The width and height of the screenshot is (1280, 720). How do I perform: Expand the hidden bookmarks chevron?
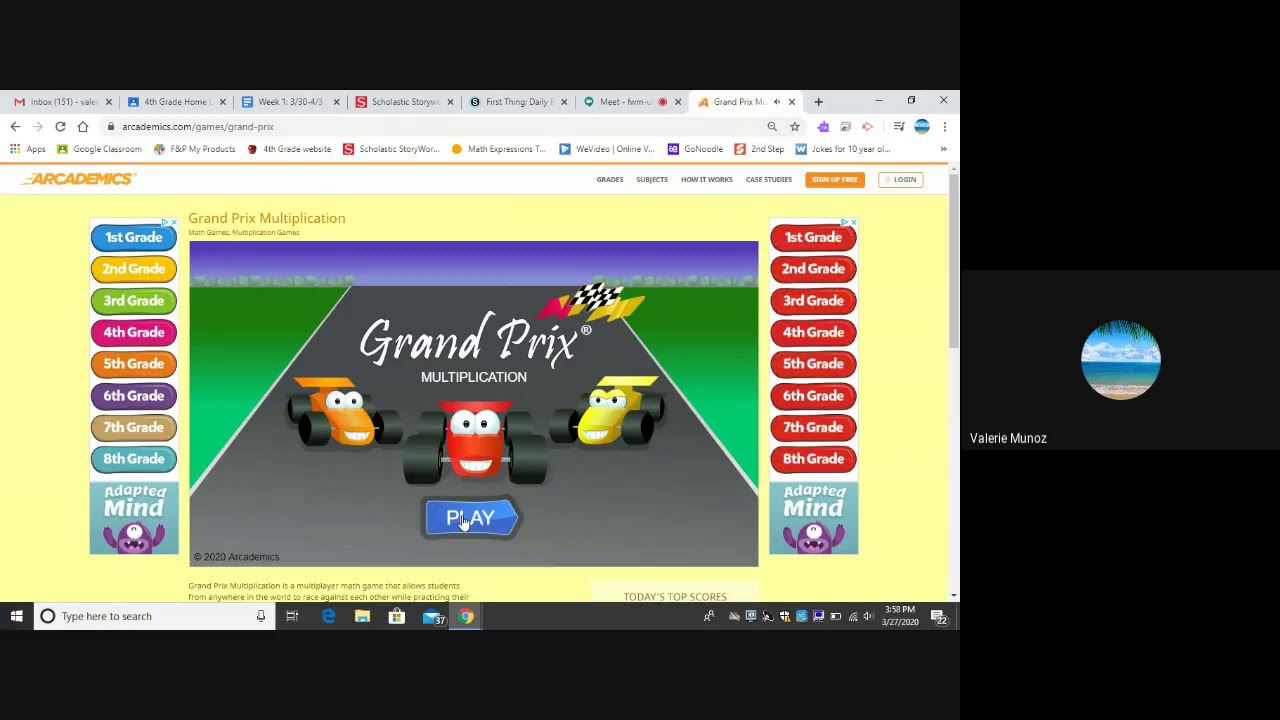click(943, 149)
